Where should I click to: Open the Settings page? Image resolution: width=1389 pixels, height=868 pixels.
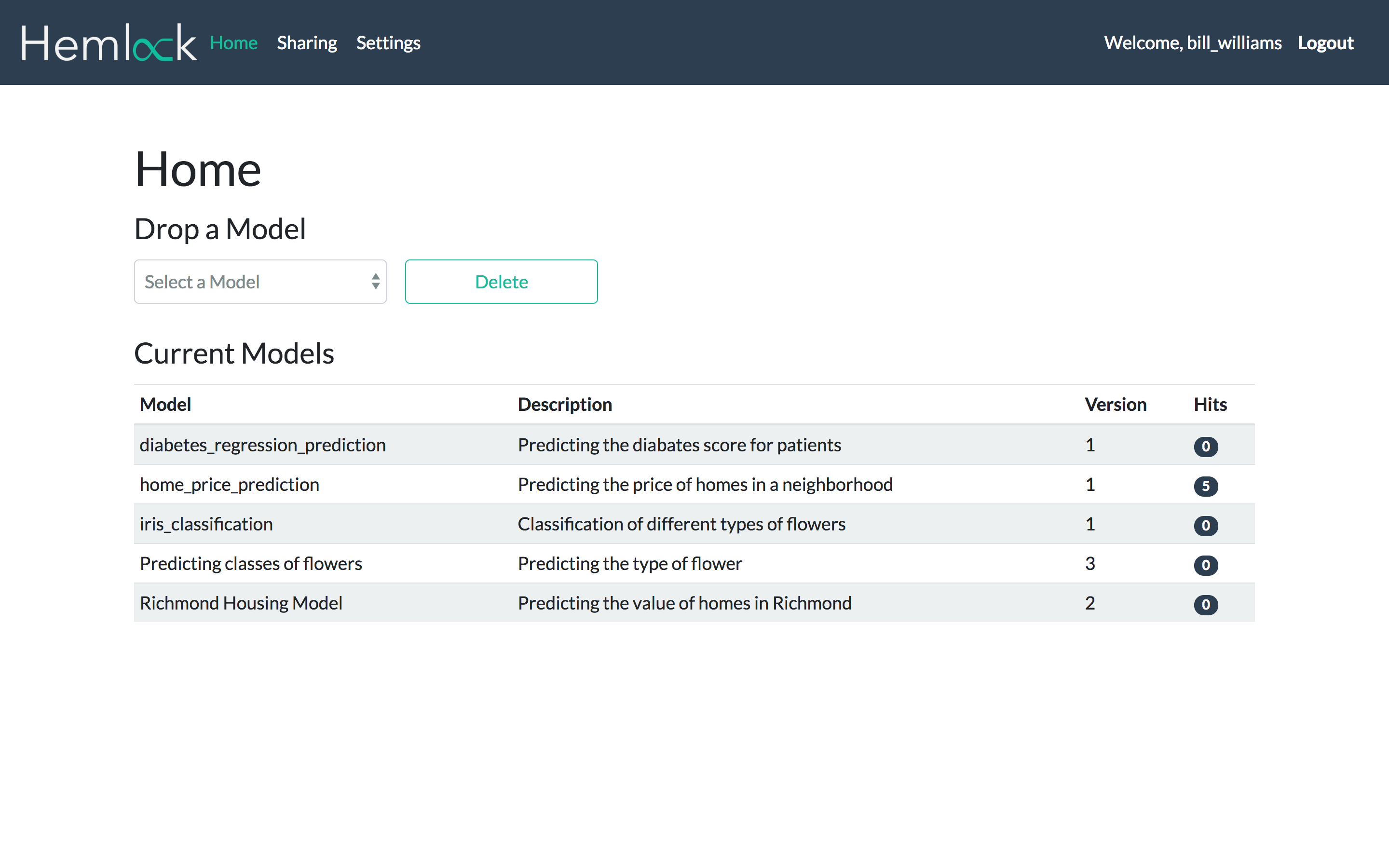(388, 43)
